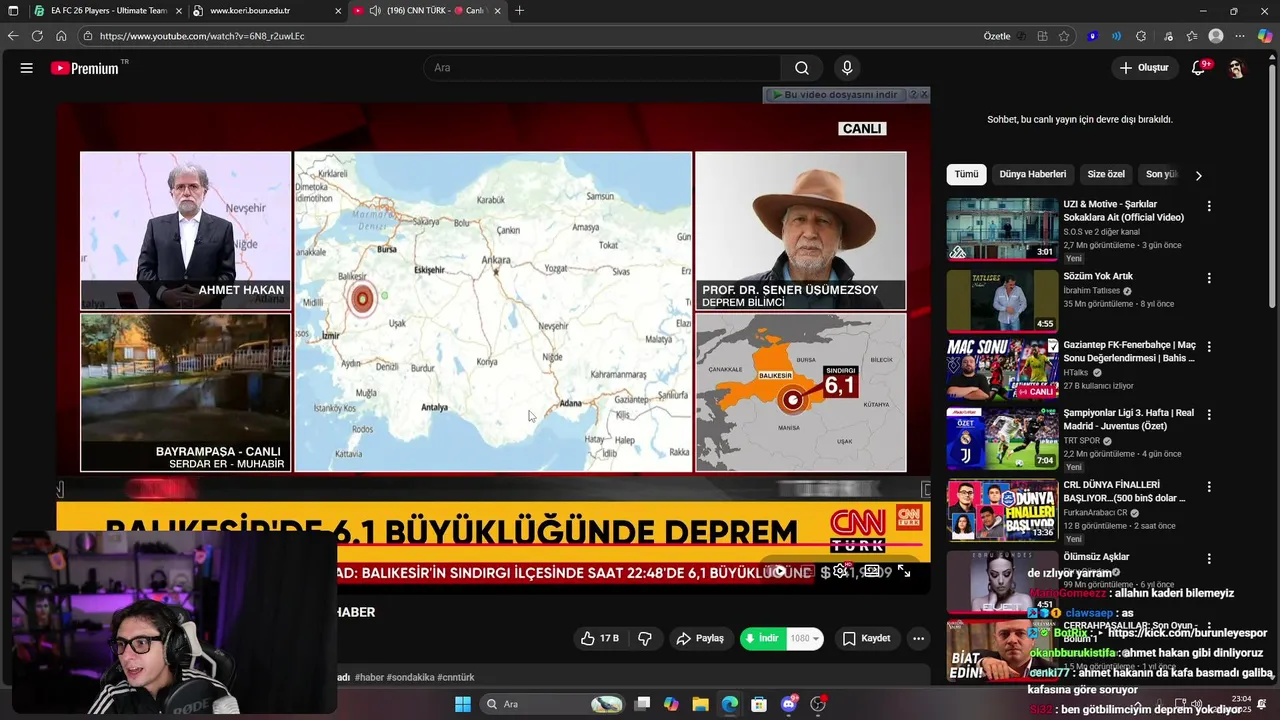Open the notifications bell
1280x720 pixels.
(1199, 68)
